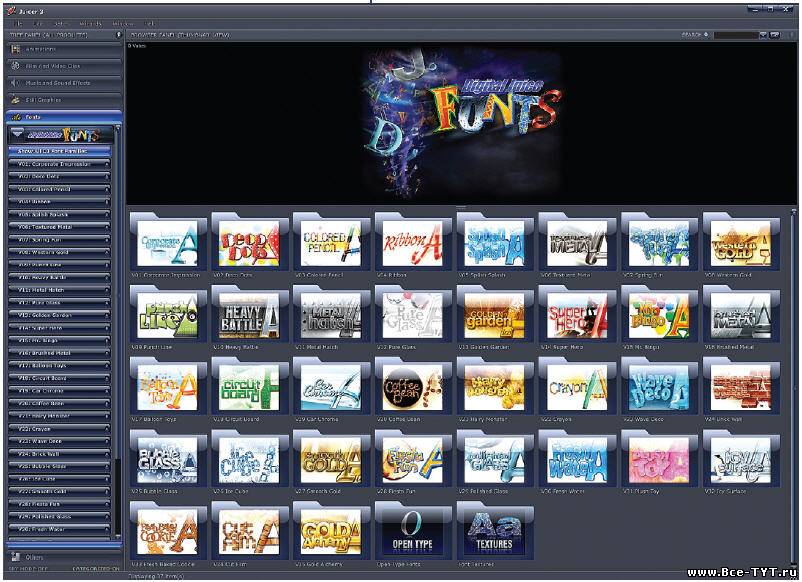Expand arrow on V08: Western Gold row
Screen dimensions: 802x582
click(106, 252)
